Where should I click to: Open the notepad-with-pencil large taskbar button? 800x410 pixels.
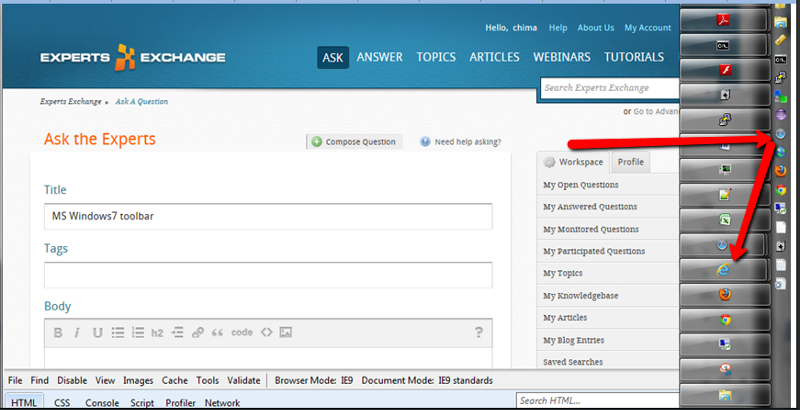click(724, 195)
